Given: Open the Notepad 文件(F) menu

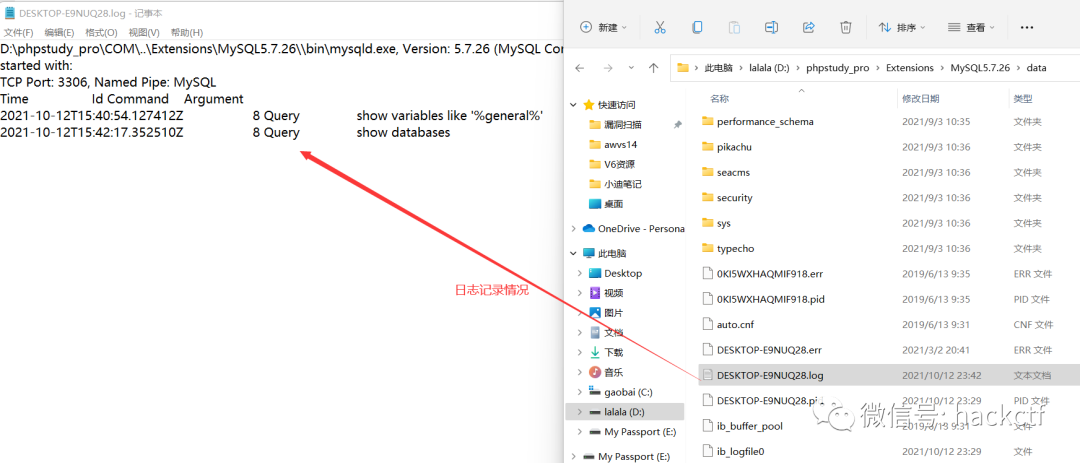Looking at the screenshot, I should (x=19, y=32).
